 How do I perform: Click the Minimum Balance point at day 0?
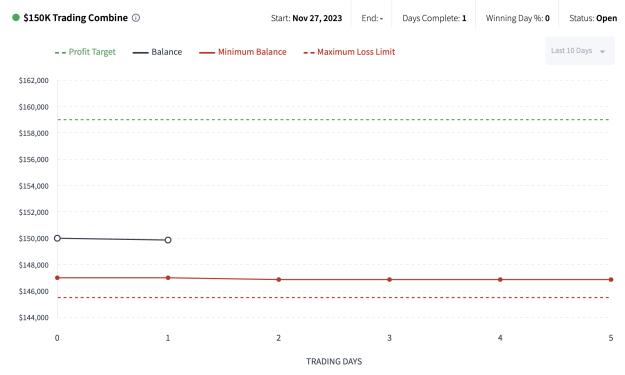click(x=57, y=278)
